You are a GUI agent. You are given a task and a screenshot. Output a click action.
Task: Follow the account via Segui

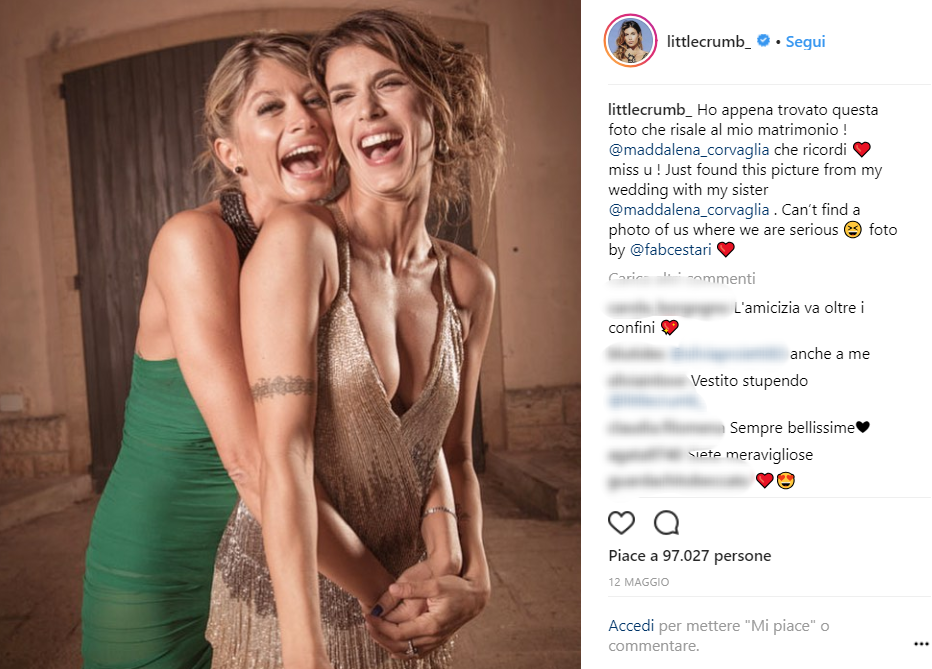point(805,42)
